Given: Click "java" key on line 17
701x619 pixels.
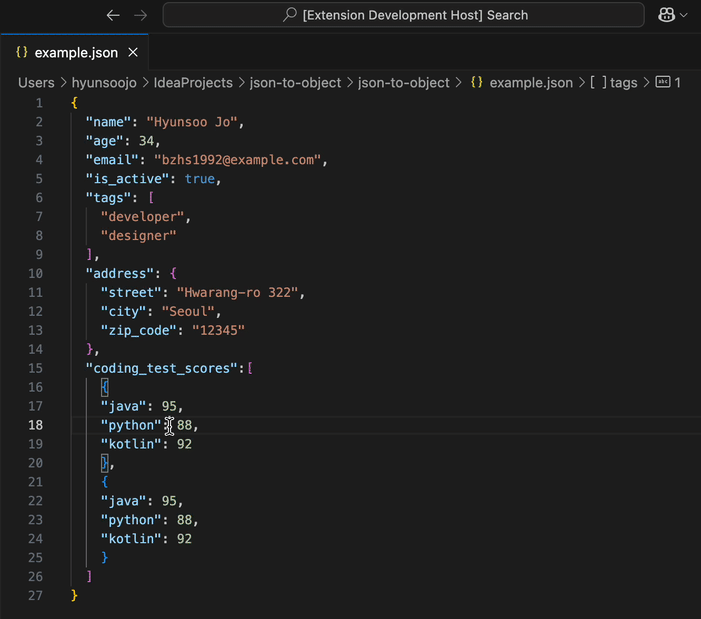Looking at the screenshot, I should pyautogui.click(x=123, y=406).
